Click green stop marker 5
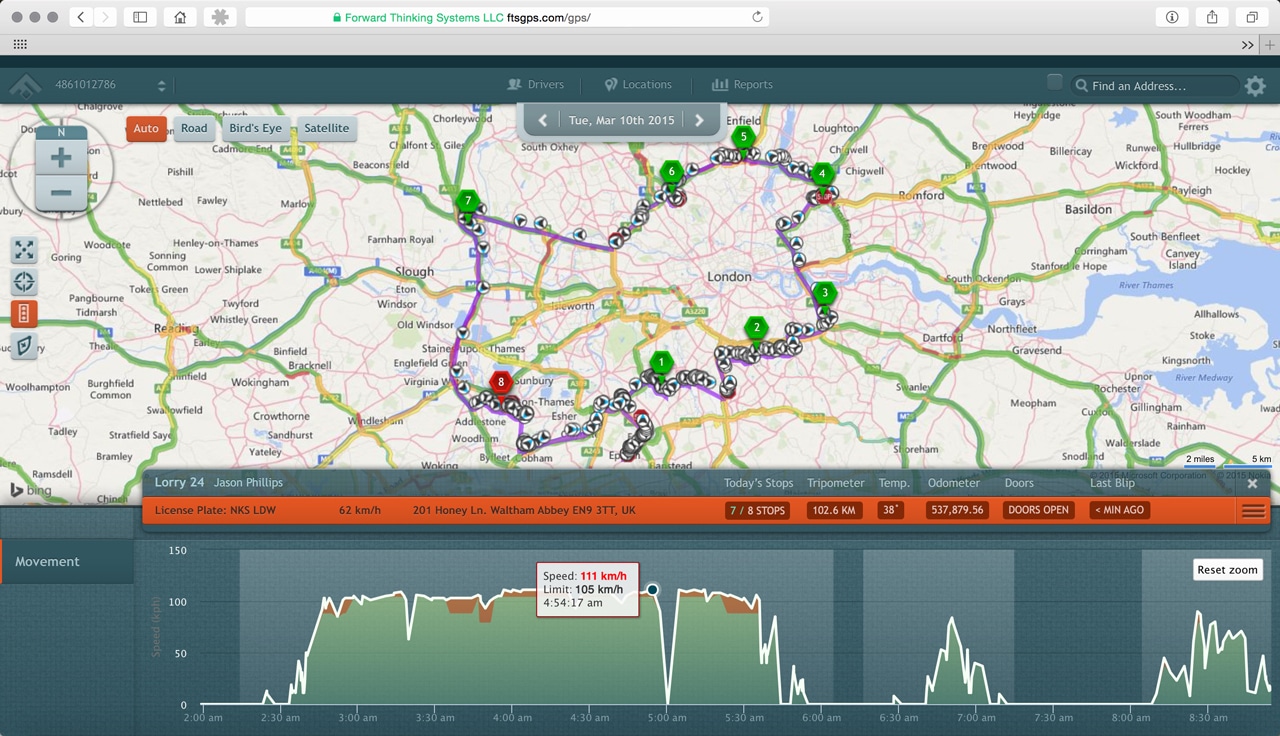 pos(742,136)
